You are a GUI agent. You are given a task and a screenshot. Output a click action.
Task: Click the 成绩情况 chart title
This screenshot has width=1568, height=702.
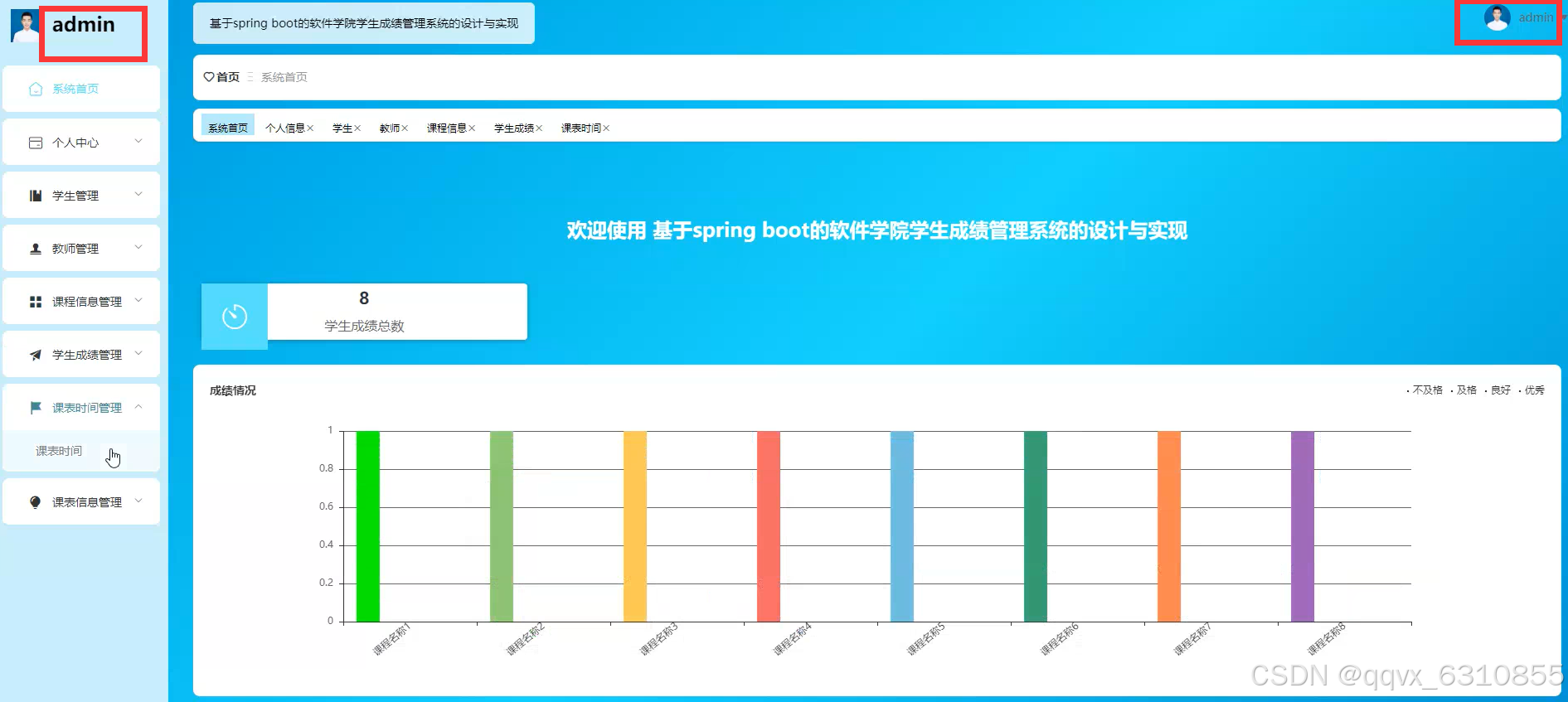tap(233, 390)
